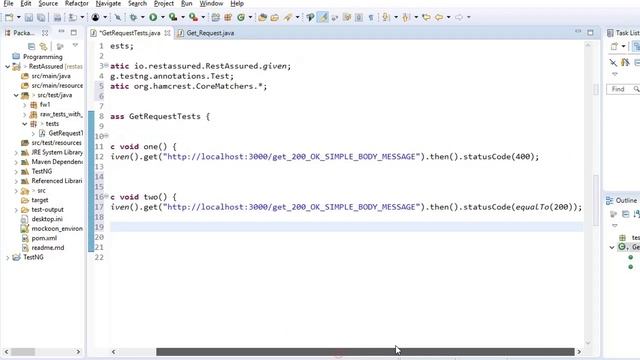Image resolution: width=640 pixels, height=360 pixels.
Task: Expand the JRE System Library node
Action: [x=16, y=153]
